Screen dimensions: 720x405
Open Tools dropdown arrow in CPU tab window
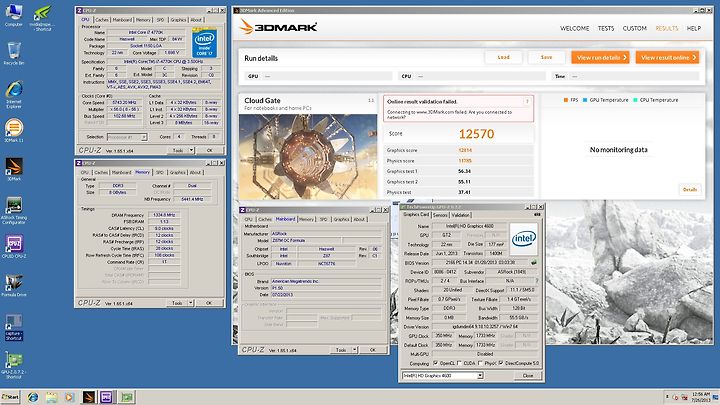[191, 150]
